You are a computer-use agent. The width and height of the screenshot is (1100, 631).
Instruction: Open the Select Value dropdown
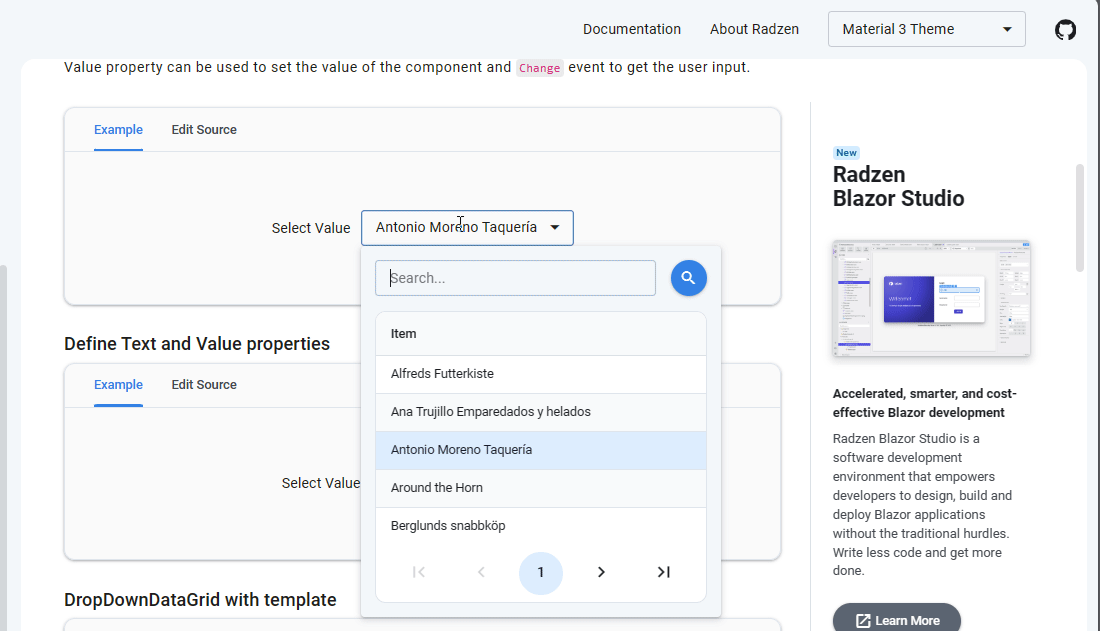click(467, 227)
